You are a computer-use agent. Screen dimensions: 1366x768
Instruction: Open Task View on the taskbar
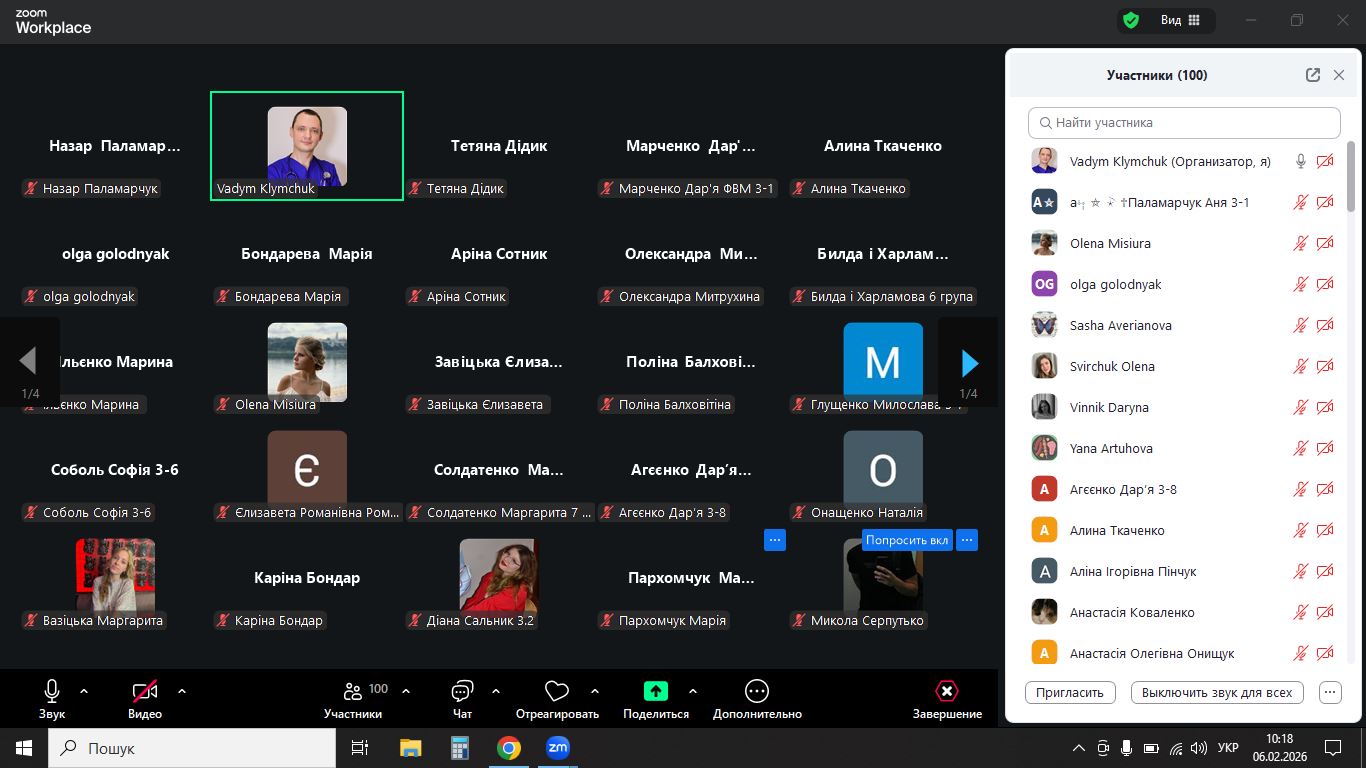tap(360, 748)
